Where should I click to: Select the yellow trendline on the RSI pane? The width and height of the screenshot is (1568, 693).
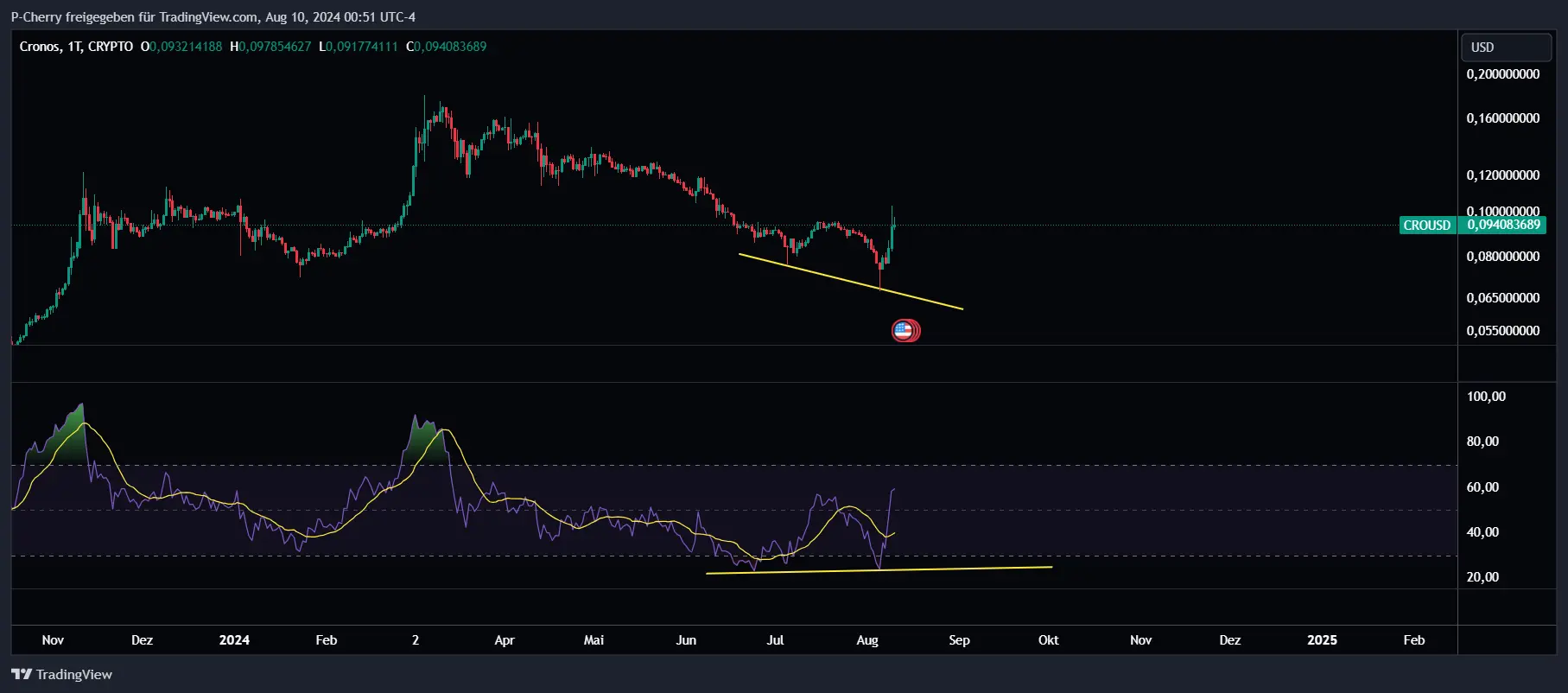point(879,570)
